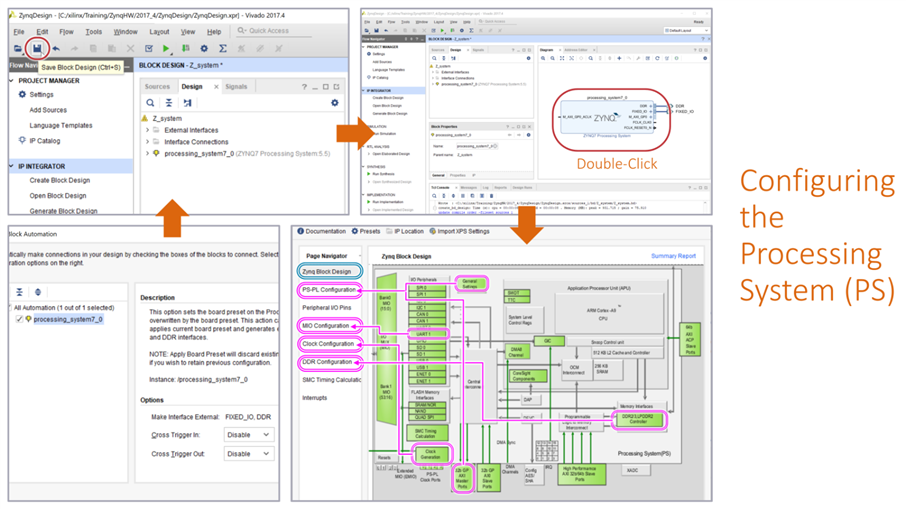Click the gear Settings icon in enlarged main toolbar

(x=204, y=49)
